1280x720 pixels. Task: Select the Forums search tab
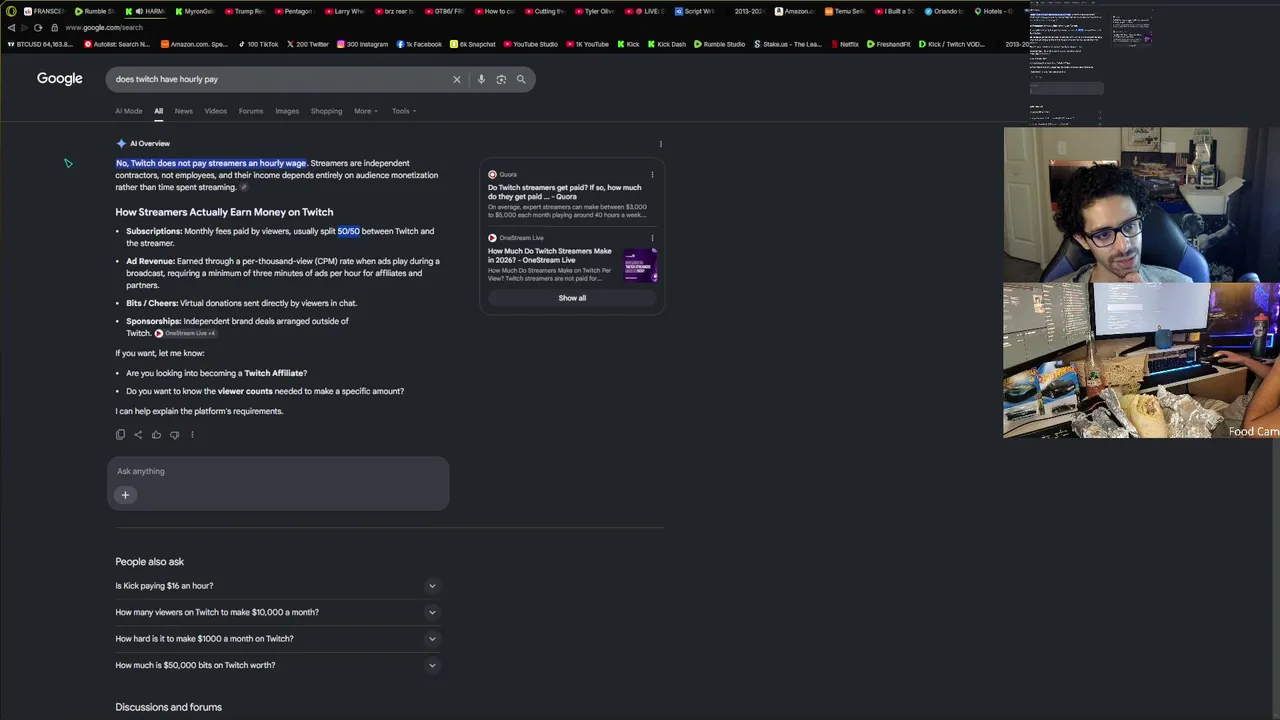(x=251, y=111)
